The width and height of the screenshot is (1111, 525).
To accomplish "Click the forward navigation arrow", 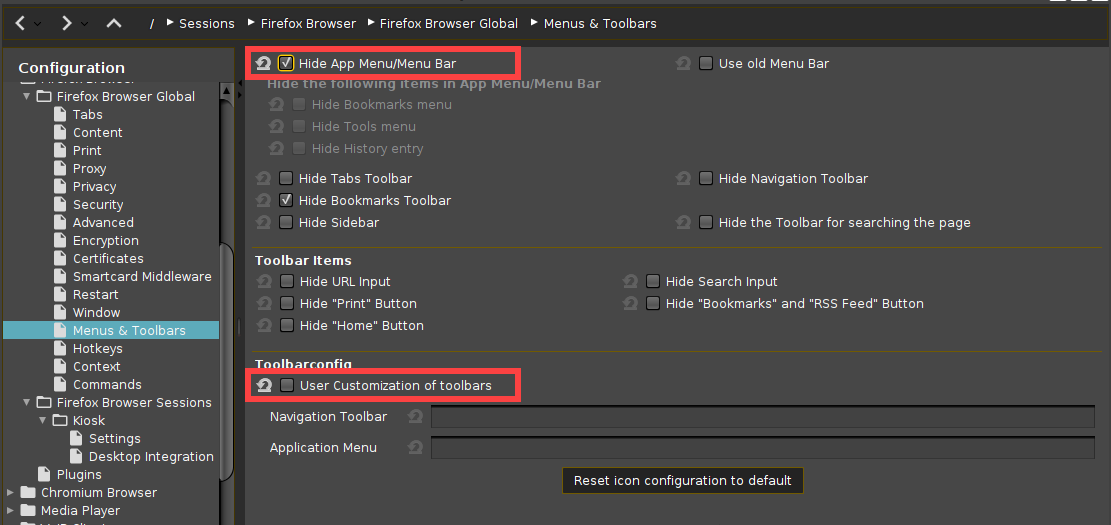I will point(66,23).
